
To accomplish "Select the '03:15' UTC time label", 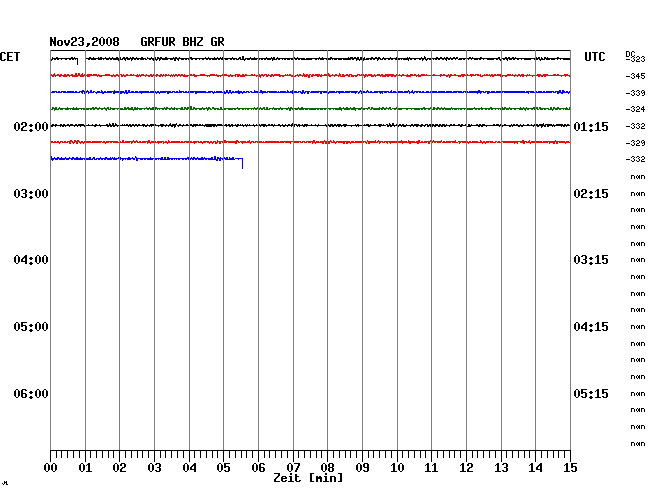I will pos(591,260).
